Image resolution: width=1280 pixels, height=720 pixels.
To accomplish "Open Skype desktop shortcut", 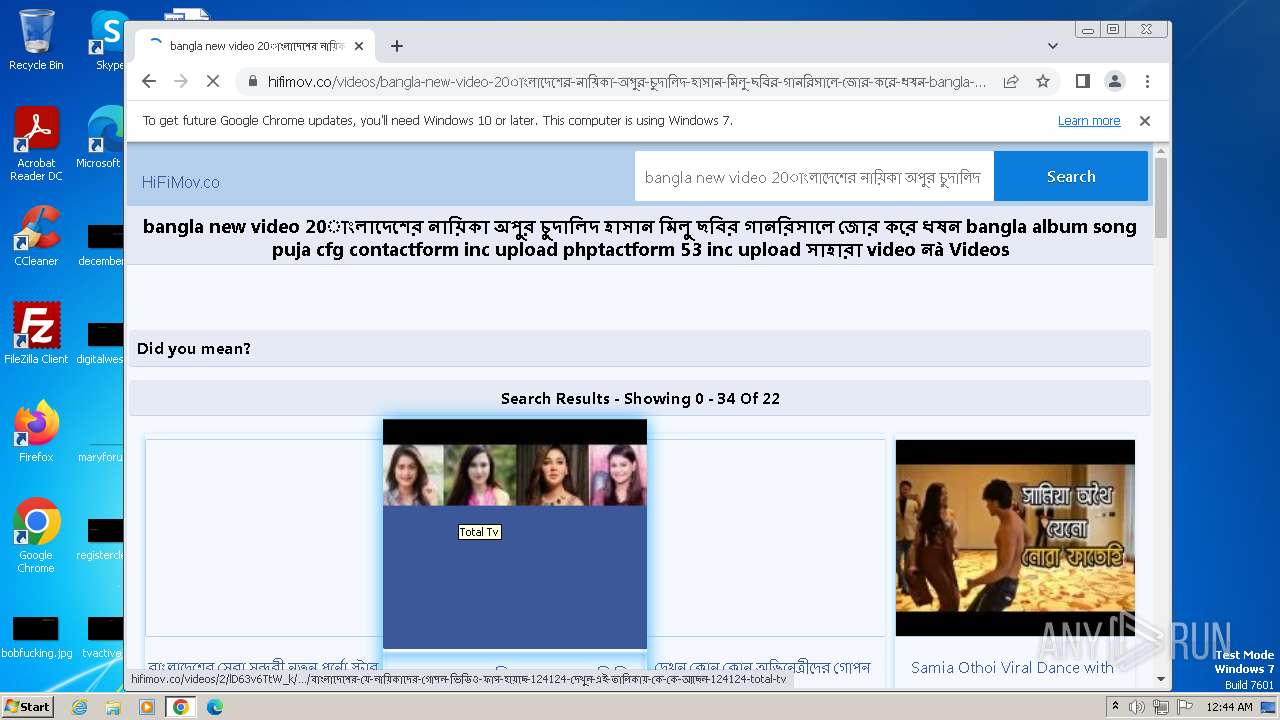I will [x=108, y=40].
